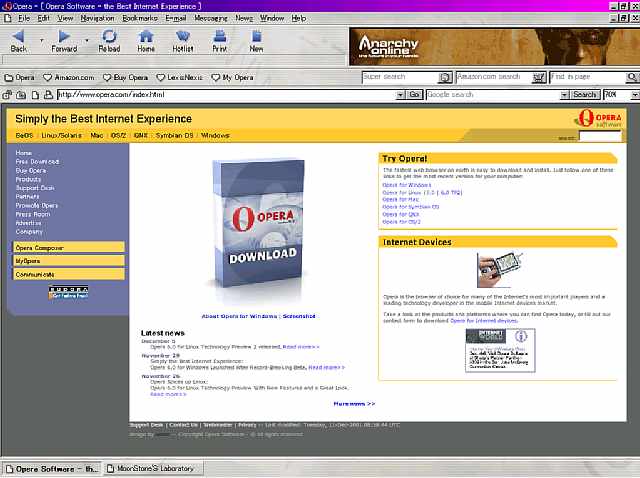Go to the Home page via toolbar

(x=146, y=41)
